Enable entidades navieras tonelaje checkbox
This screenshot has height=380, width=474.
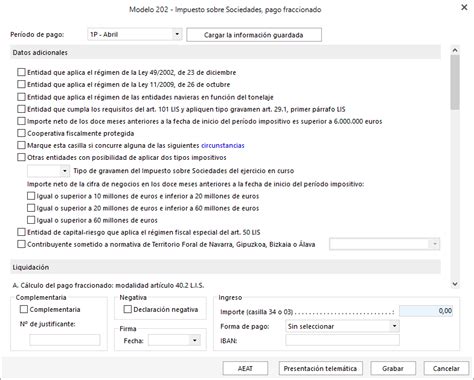[x=21, y=97]
